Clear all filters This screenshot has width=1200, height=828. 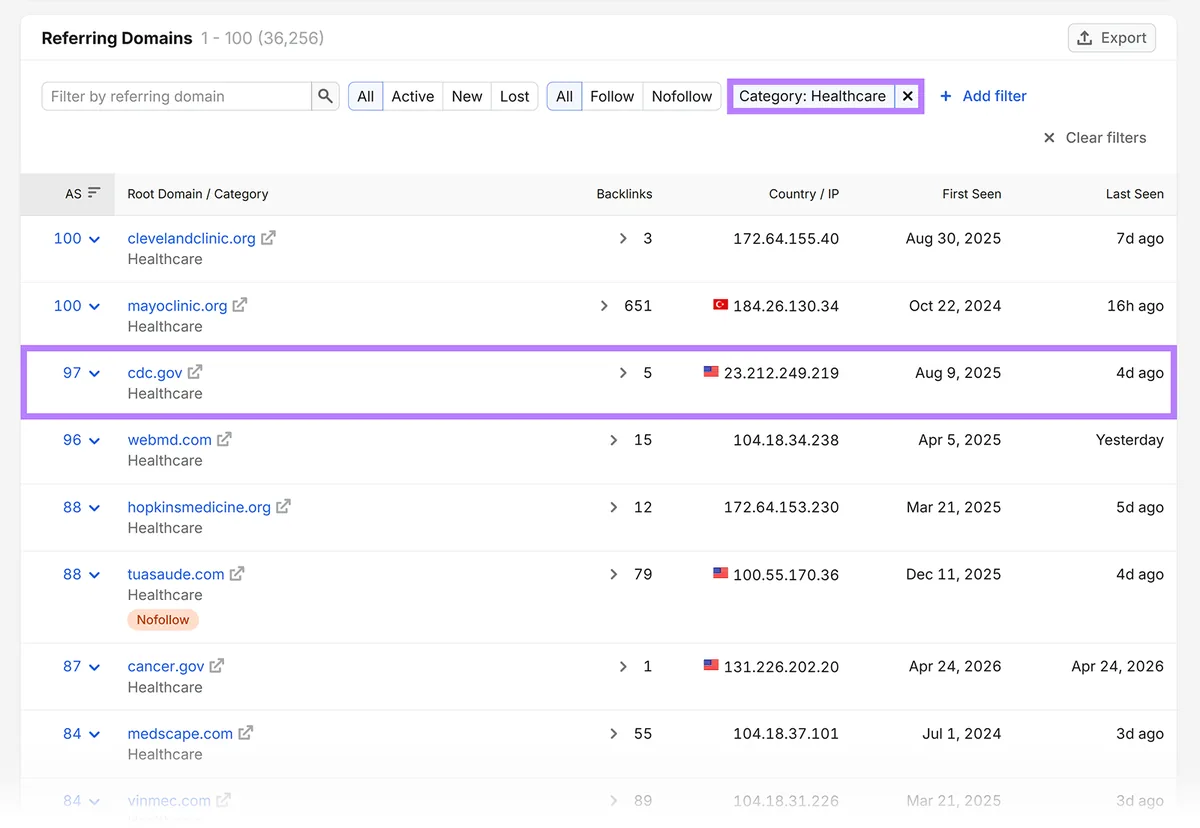coord(1095,138)
